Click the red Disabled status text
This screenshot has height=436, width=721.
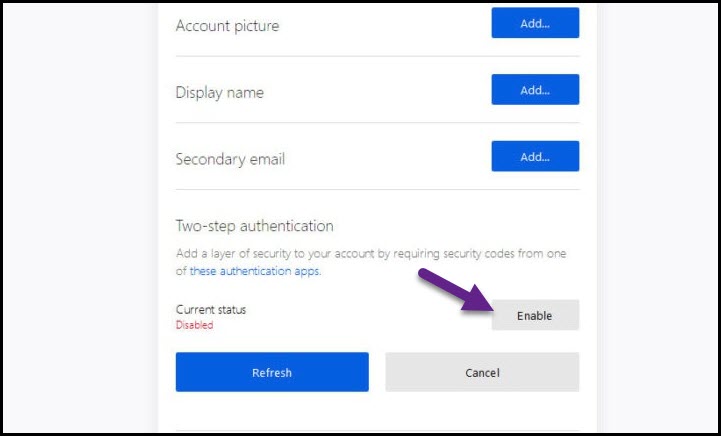tap(194, 325)
